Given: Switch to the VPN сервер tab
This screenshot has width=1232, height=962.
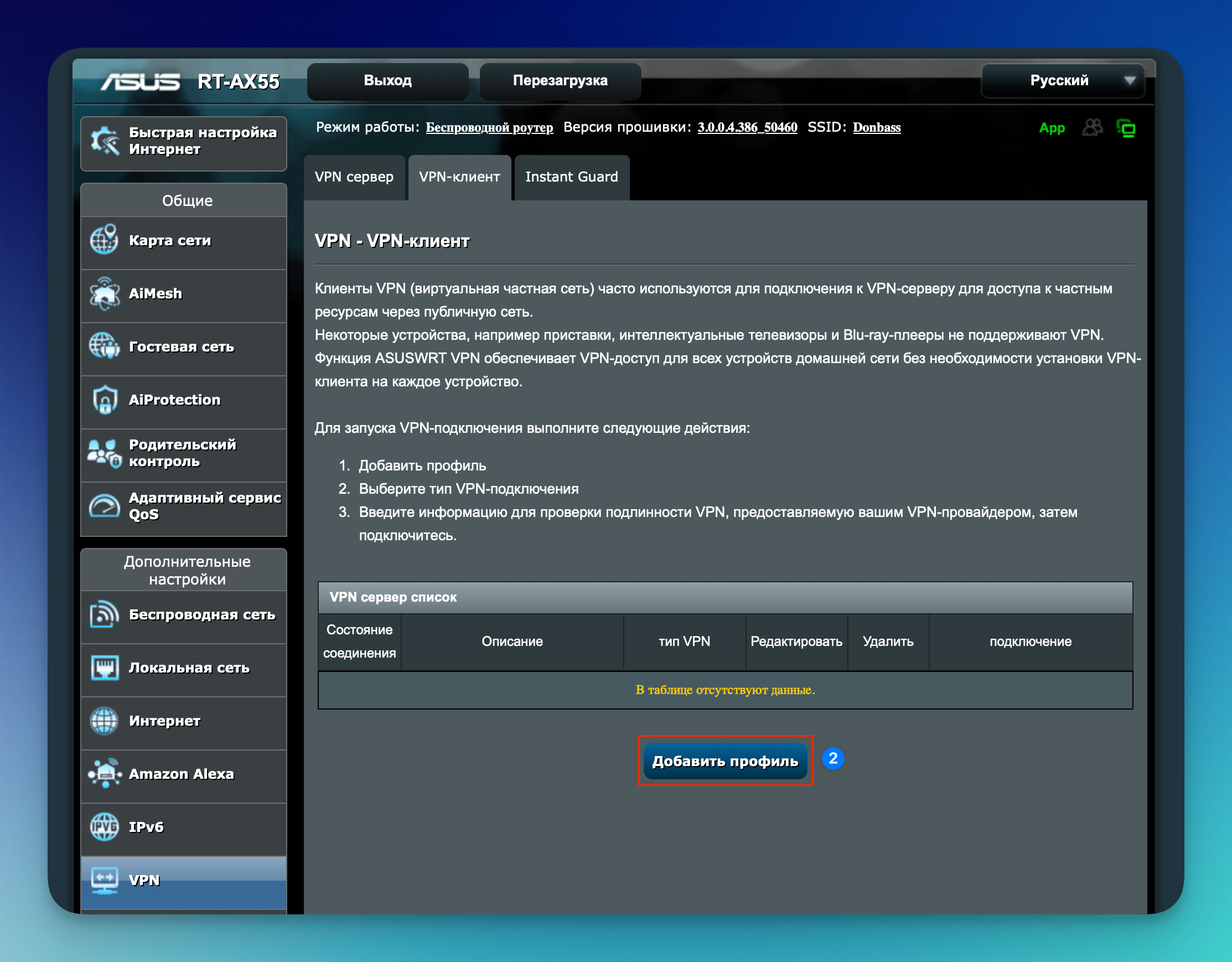Looking at the screenshot, I should pos(354,177).
